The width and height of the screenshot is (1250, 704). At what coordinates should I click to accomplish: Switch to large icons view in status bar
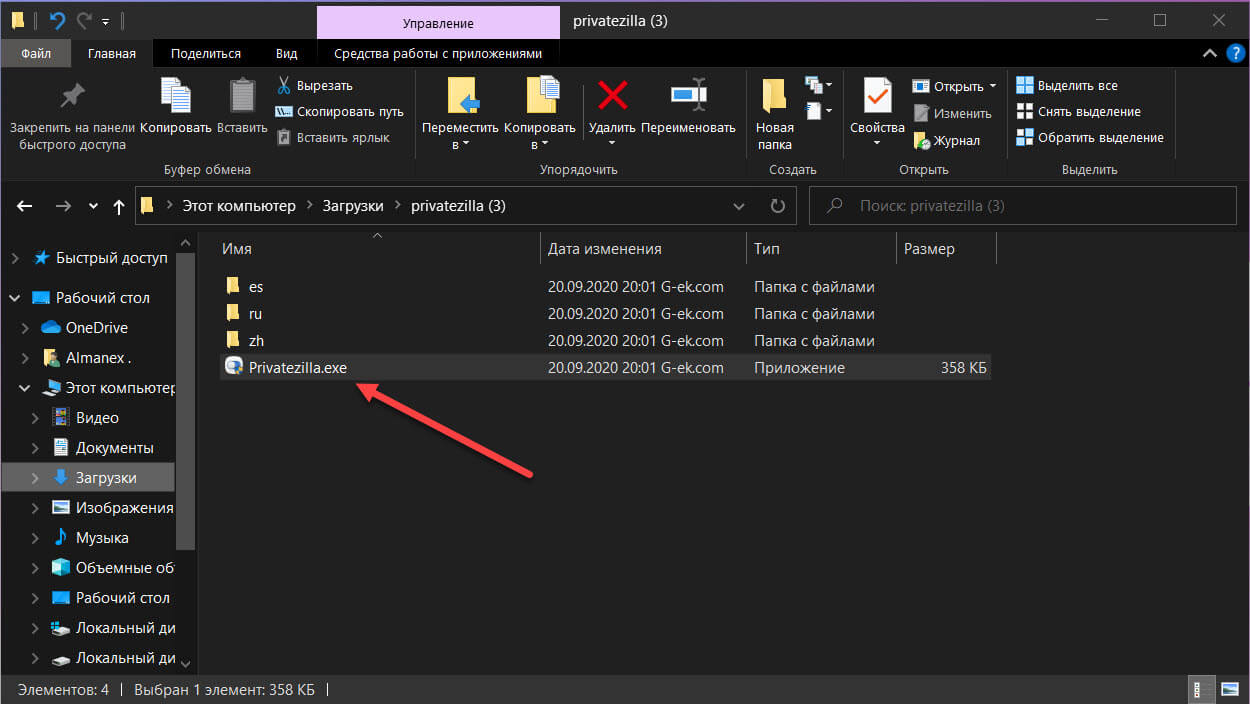pyautogui.click(x=1230, y=690)
